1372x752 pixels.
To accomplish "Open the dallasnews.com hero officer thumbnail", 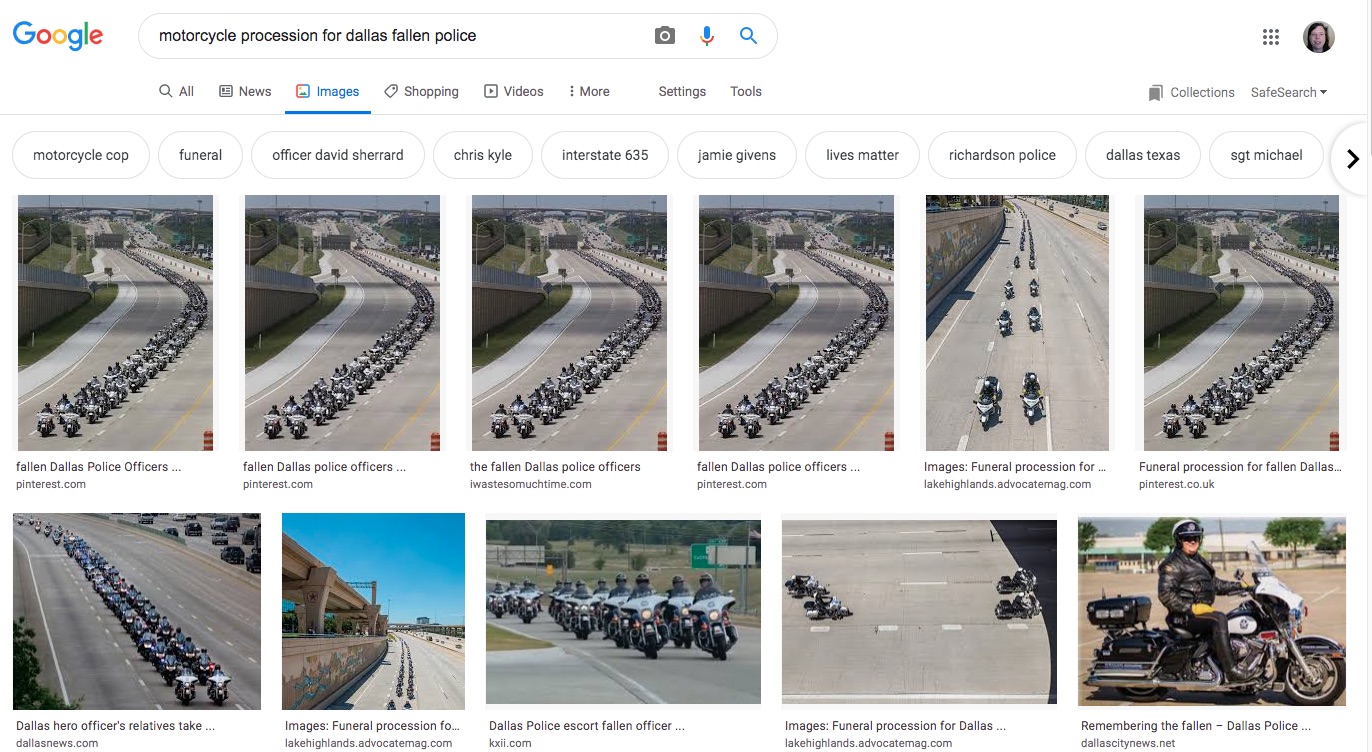I will [137, 612].
